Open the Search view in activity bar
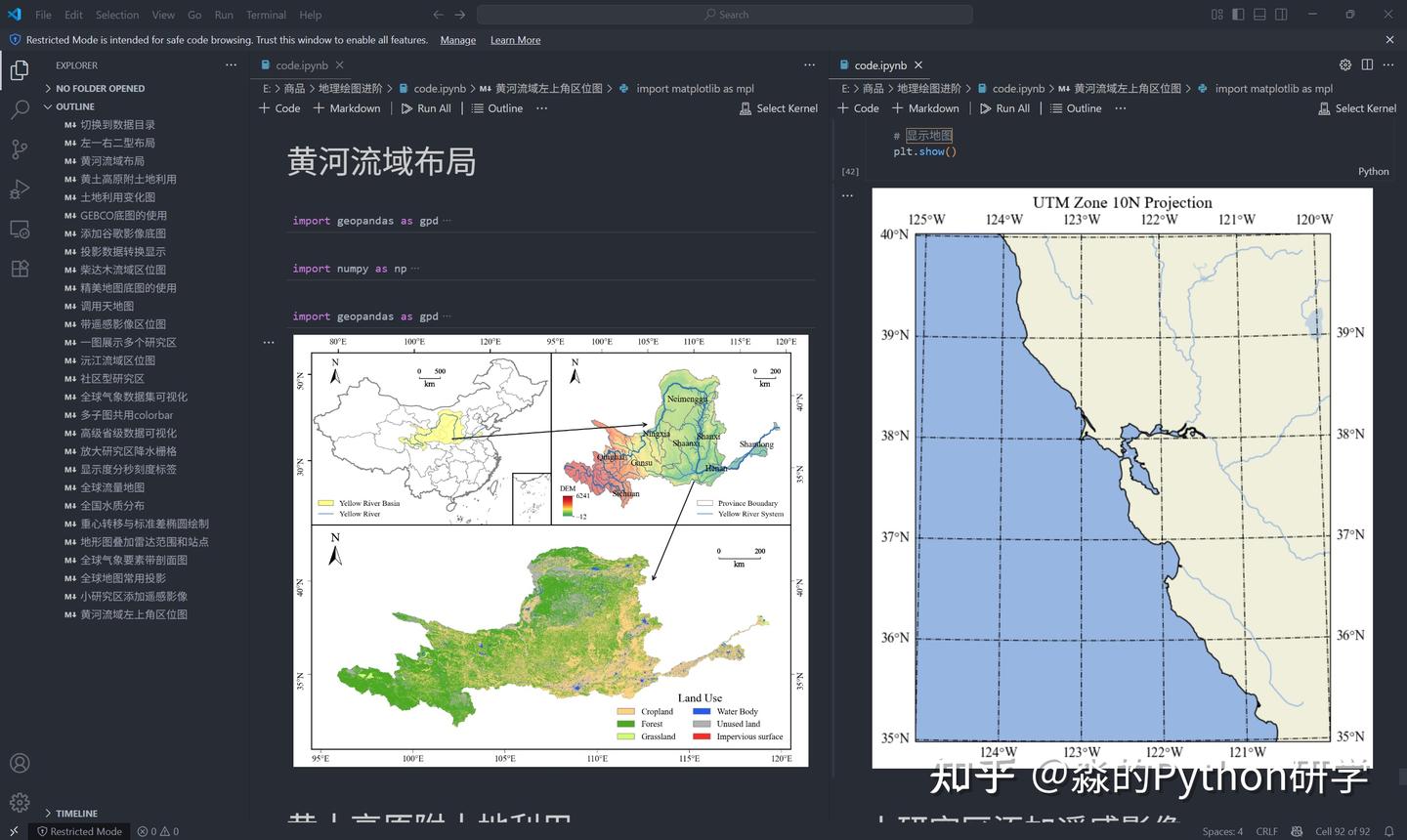Viewport: 1407px width, 840px height. click(20, 110)
